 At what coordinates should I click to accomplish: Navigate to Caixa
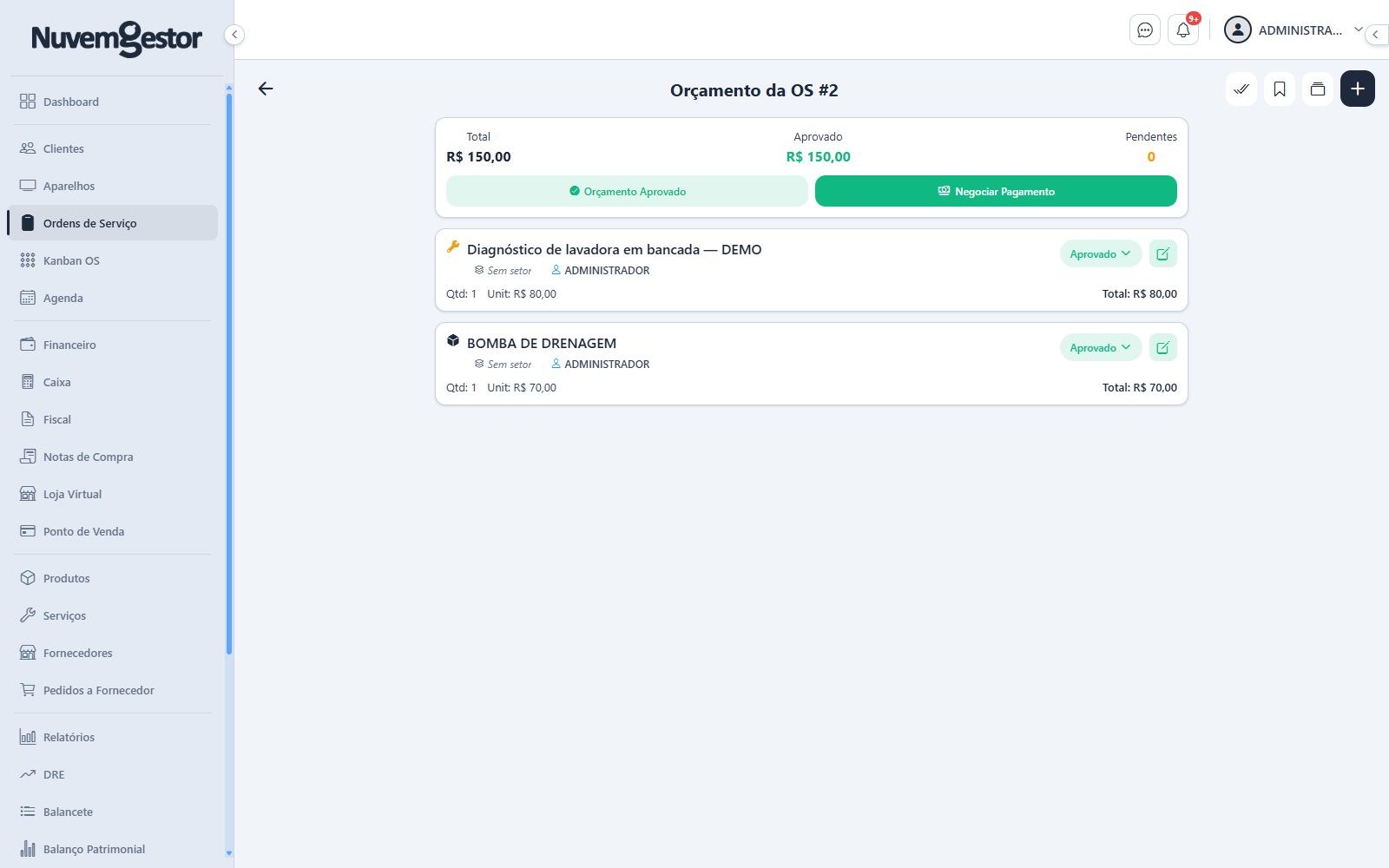pos(113,382)
